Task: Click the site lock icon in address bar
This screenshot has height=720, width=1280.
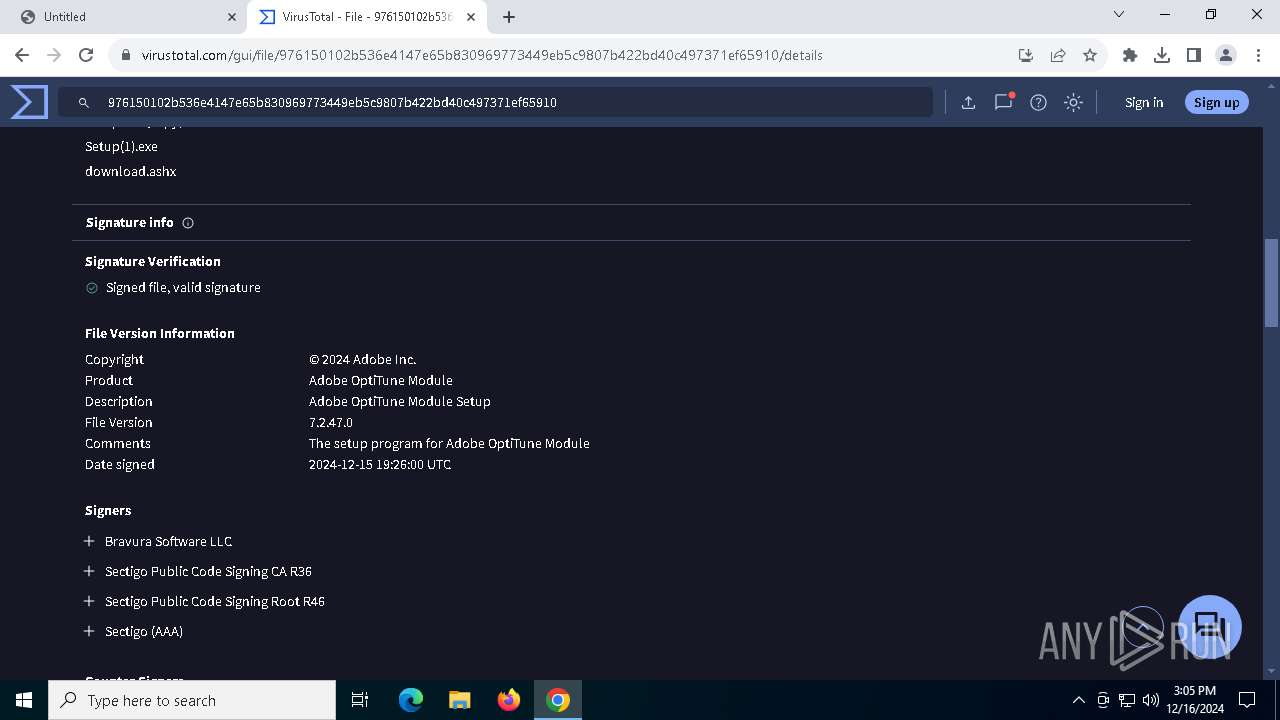Action: tap(125, 55)
